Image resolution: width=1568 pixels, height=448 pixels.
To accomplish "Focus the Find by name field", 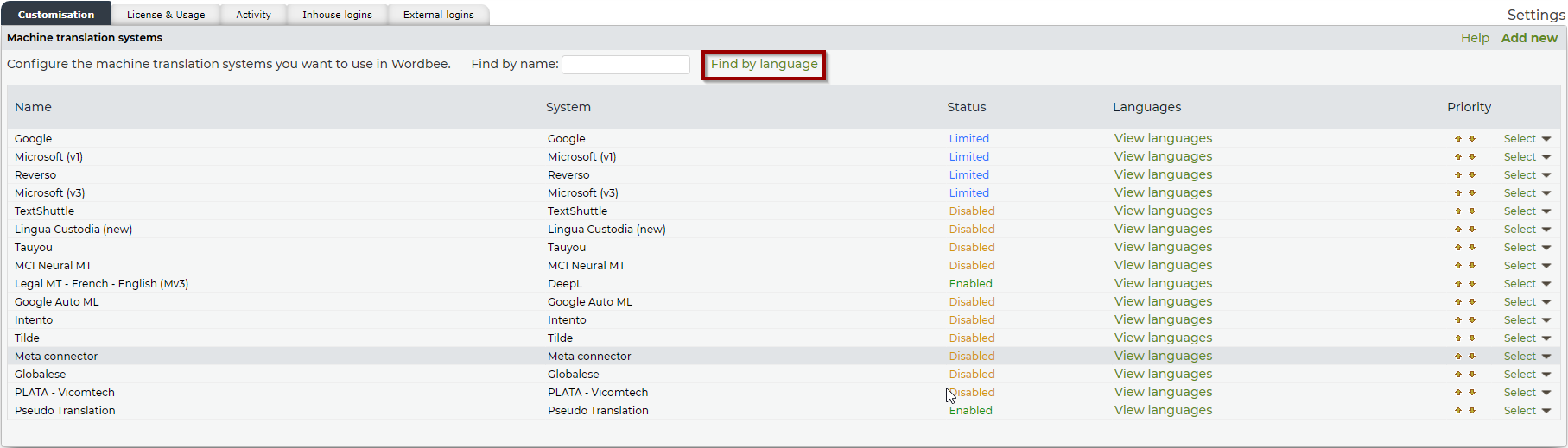I will [x=625, y=65].
